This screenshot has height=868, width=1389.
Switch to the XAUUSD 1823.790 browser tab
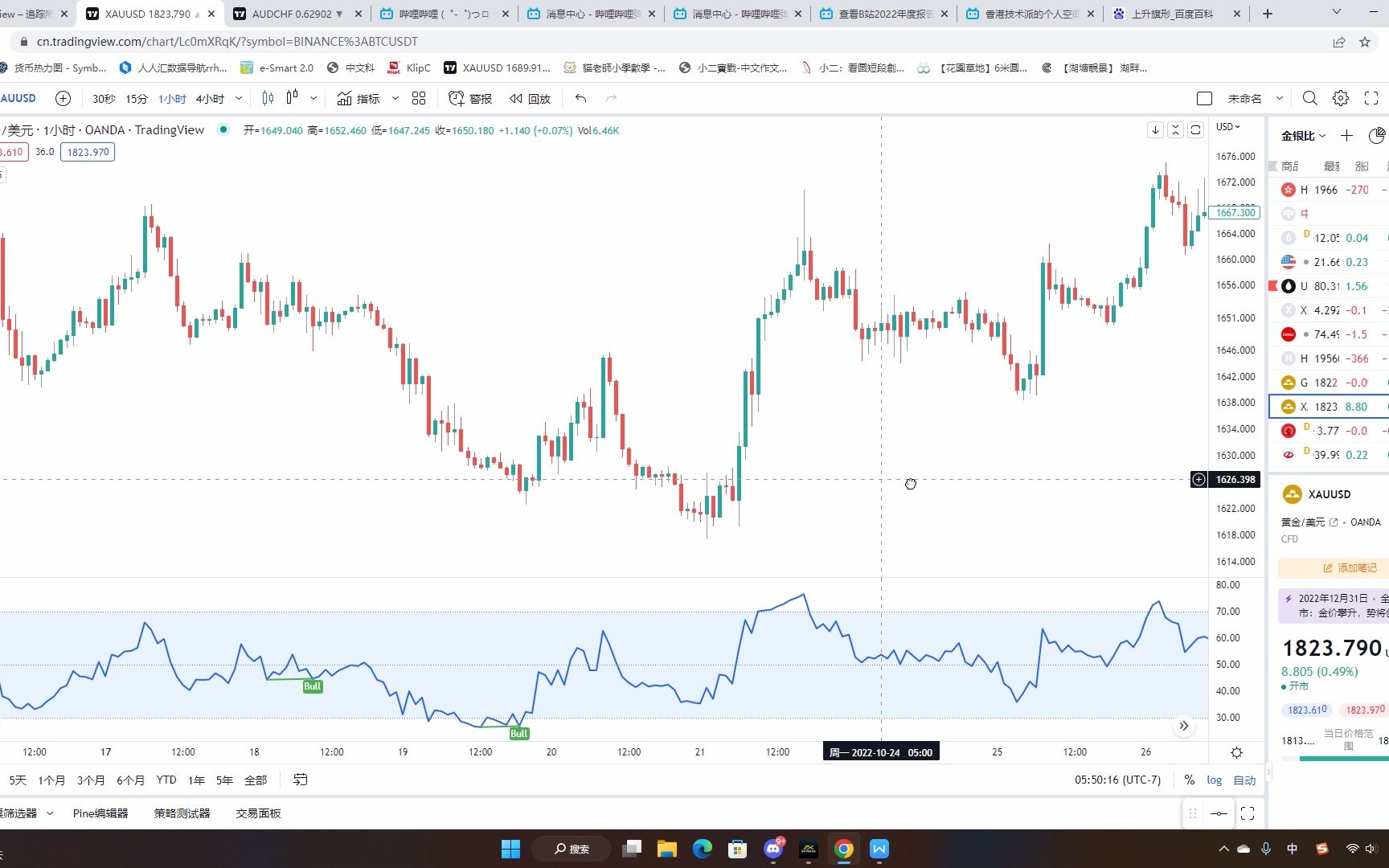point(151,14)
